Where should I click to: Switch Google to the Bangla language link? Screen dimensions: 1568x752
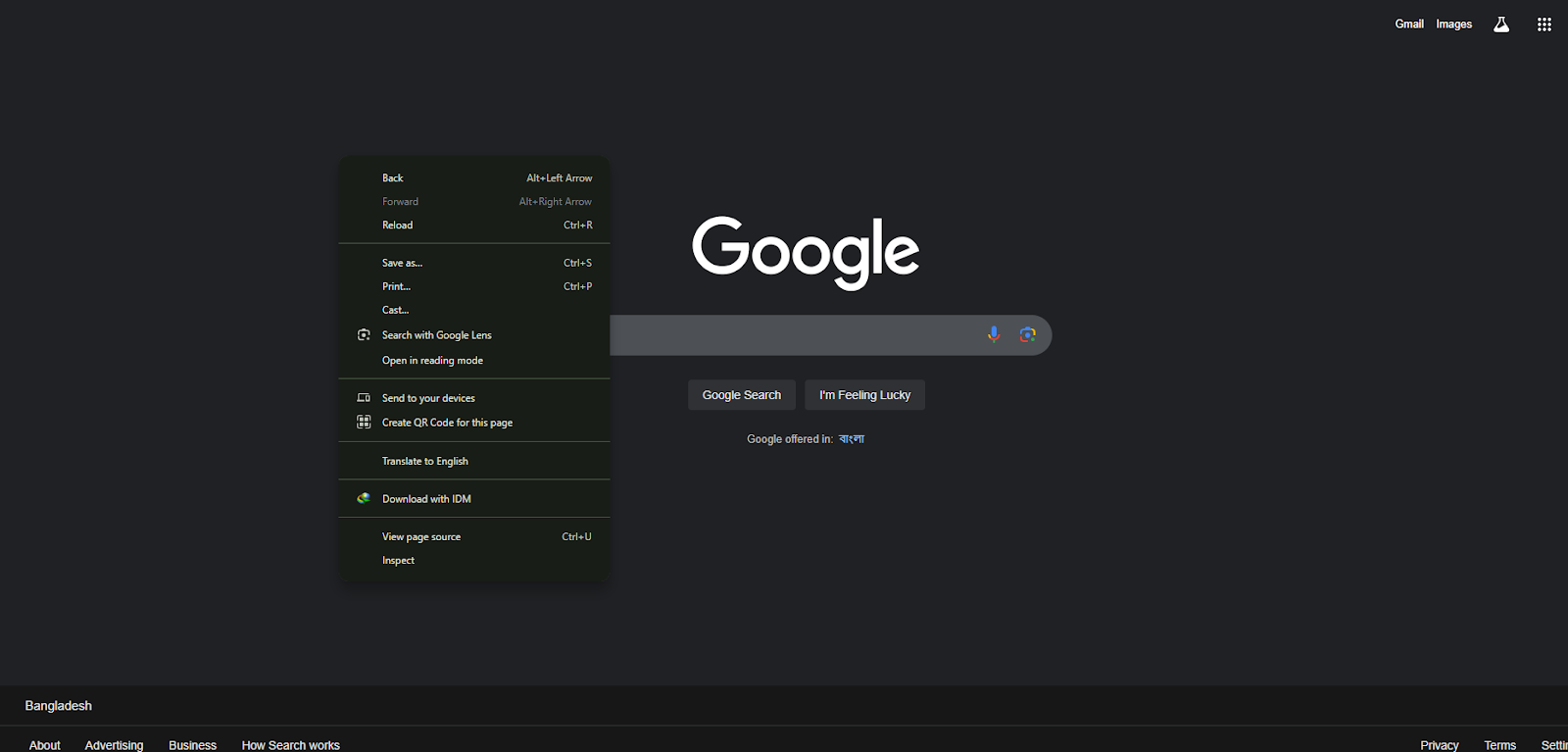pyautogui.click(x=852, y=439)
